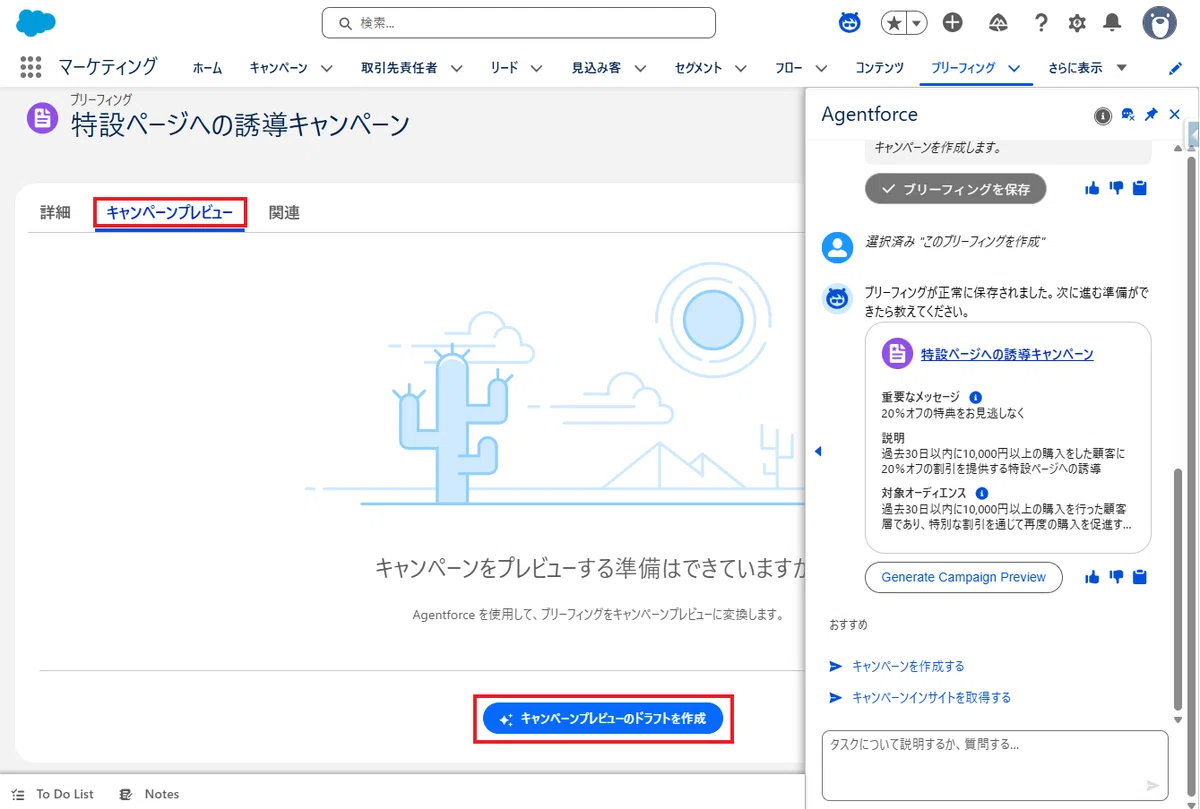Viewport: 1200px width, 809px height.
Task: Click the purple briefing icon in chat card
Action: [897, 354]
